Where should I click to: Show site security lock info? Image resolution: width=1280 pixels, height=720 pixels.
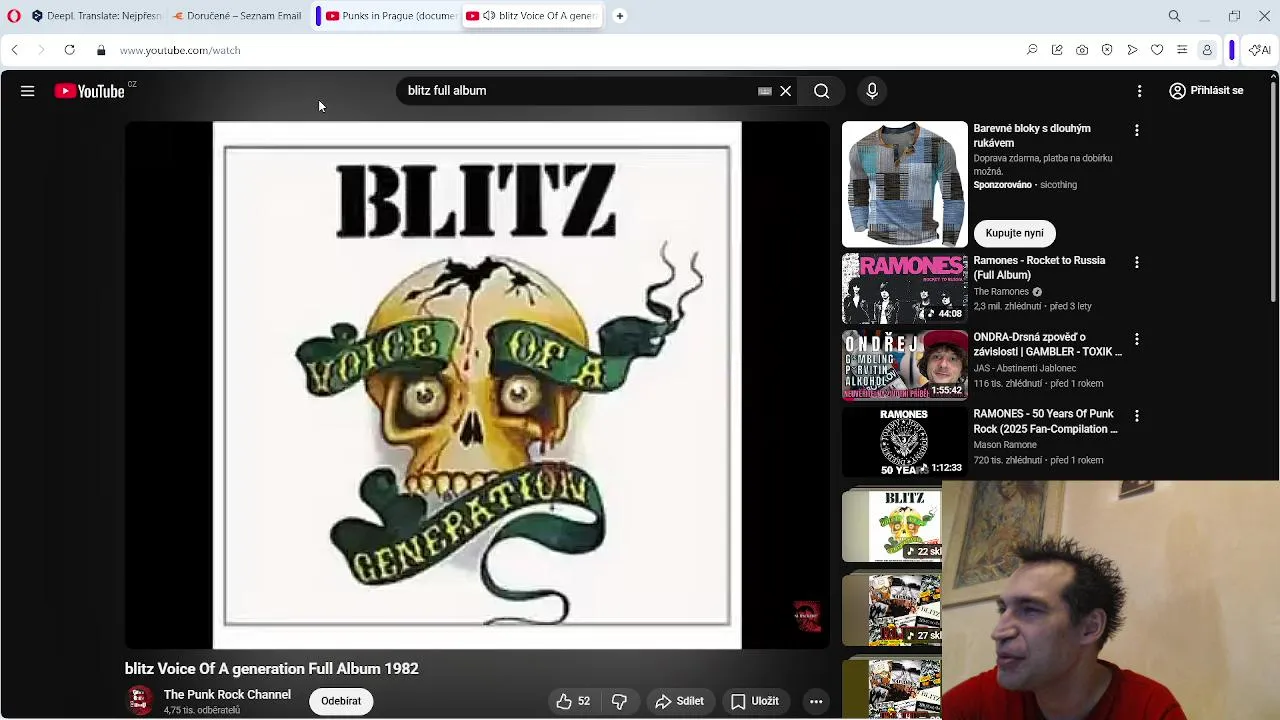[x=101, y=50]
